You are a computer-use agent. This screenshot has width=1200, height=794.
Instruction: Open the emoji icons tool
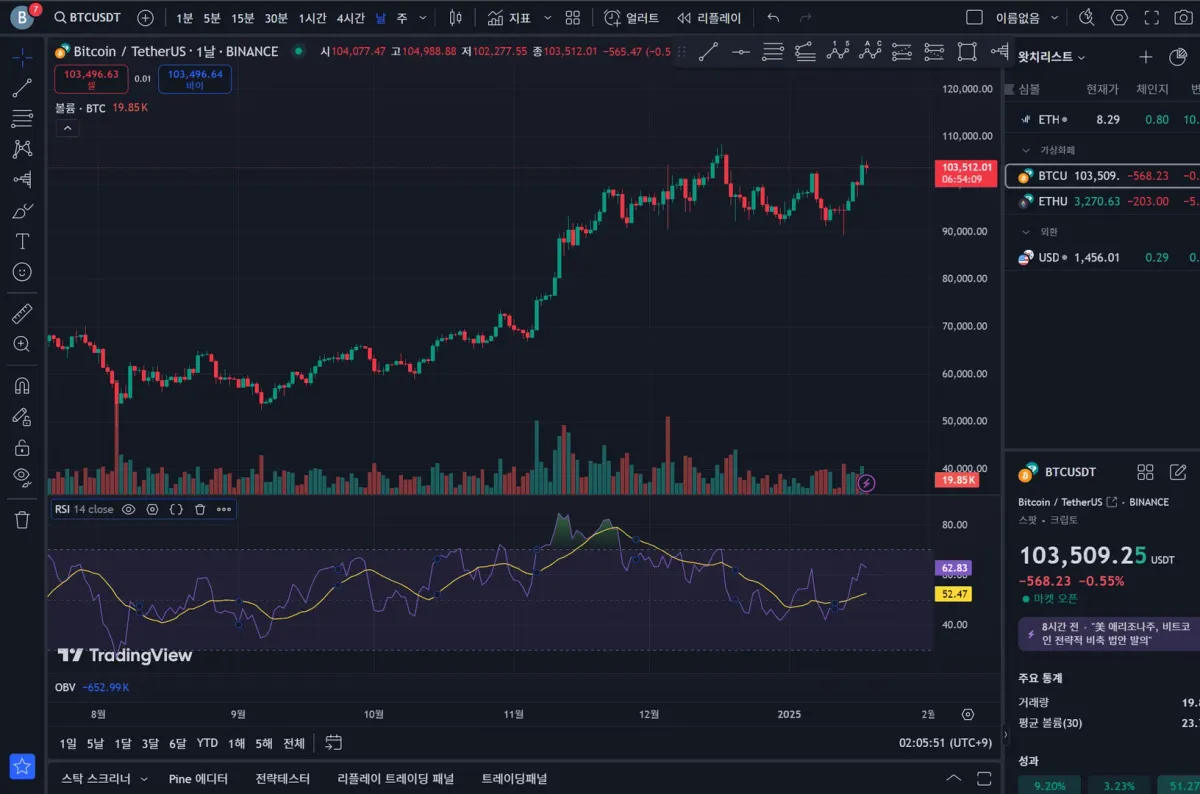(x=21, y=272)
